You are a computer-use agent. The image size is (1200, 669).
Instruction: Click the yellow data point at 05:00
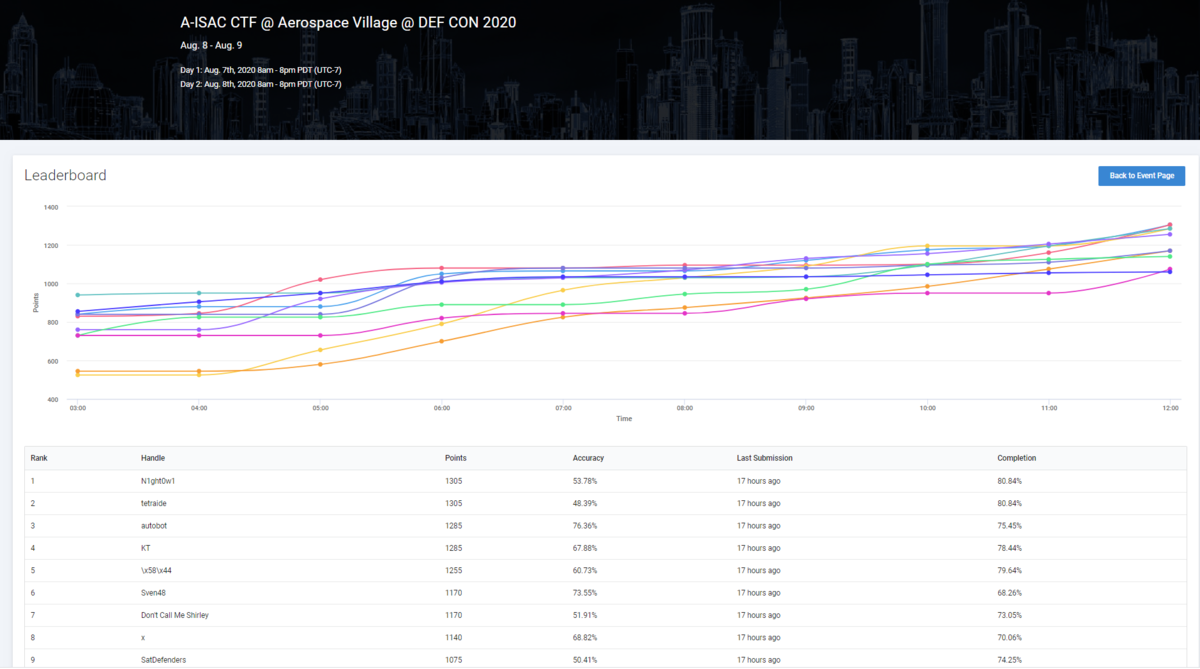click(x=320, y=350)
